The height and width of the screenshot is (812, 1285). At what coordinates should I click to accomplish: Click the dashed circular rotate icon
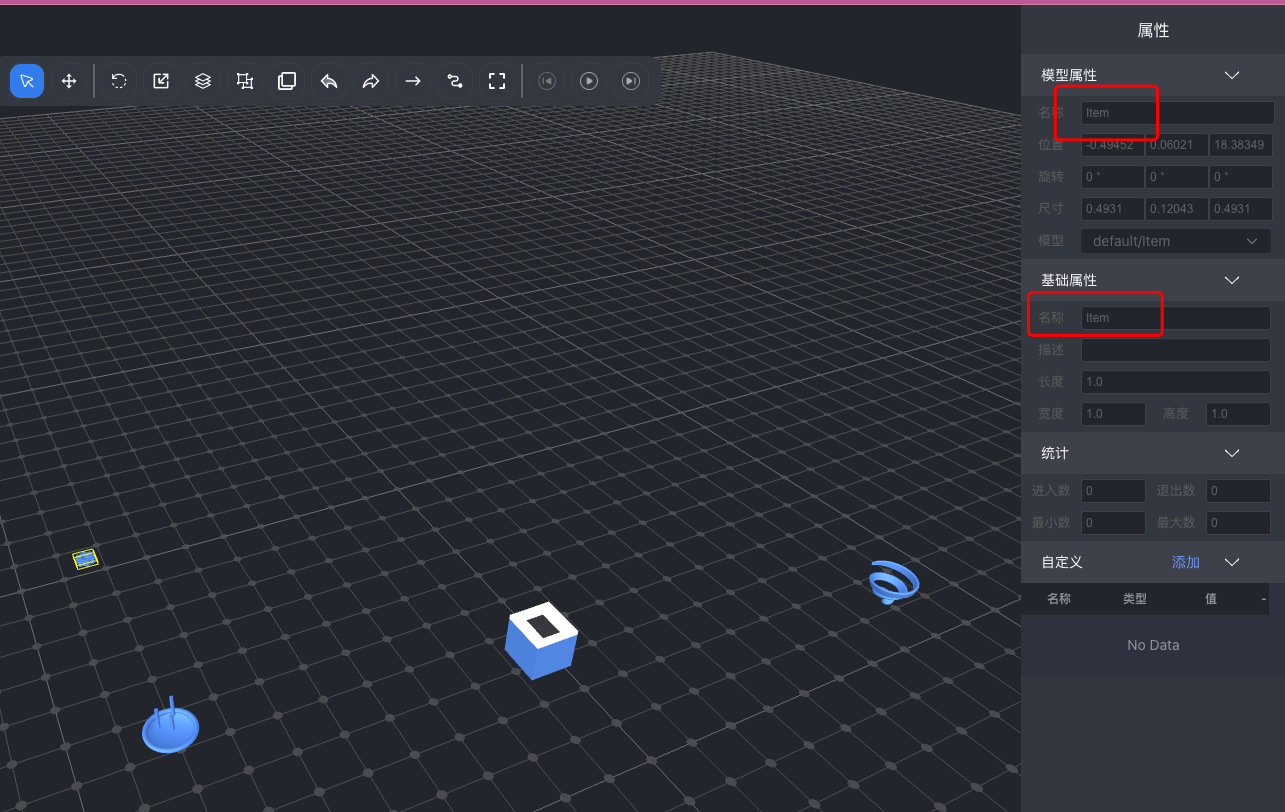click(x=119, y=81)
